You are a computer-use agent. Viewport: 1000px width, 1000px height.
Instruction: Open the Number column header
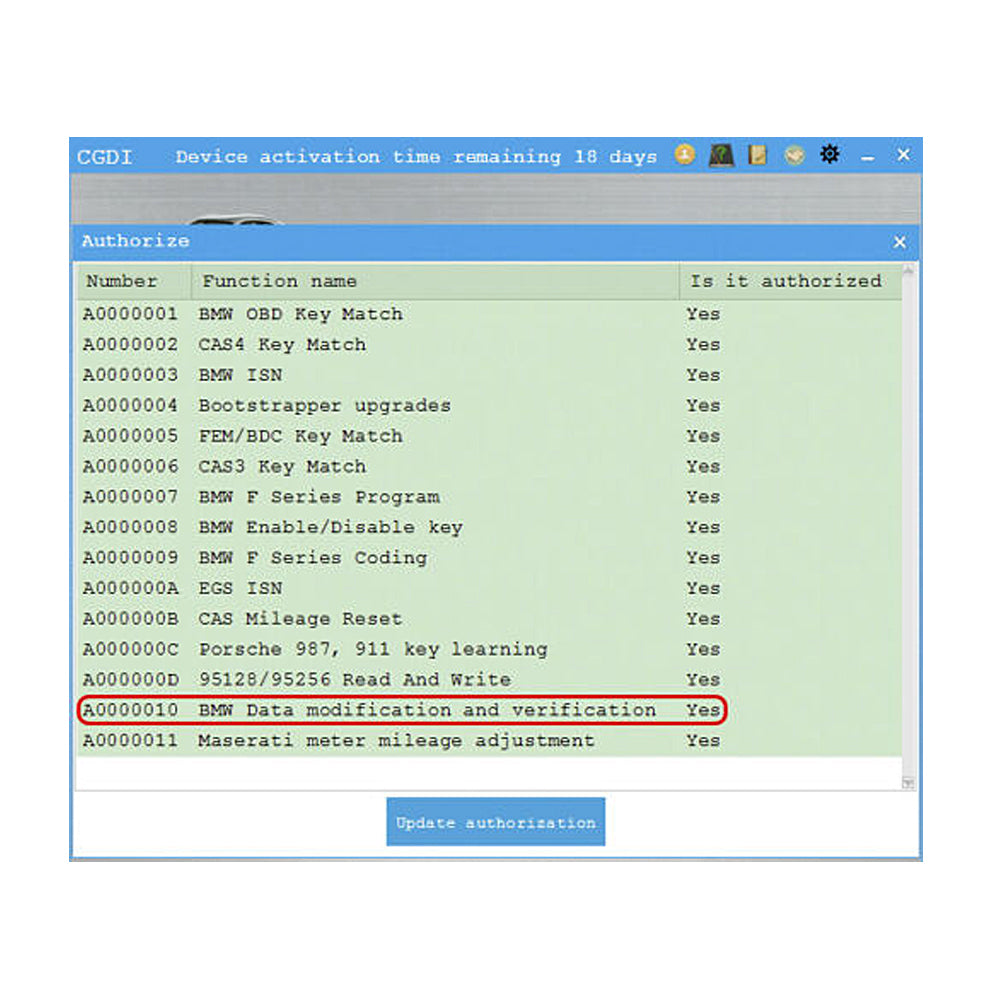point(120,281)
